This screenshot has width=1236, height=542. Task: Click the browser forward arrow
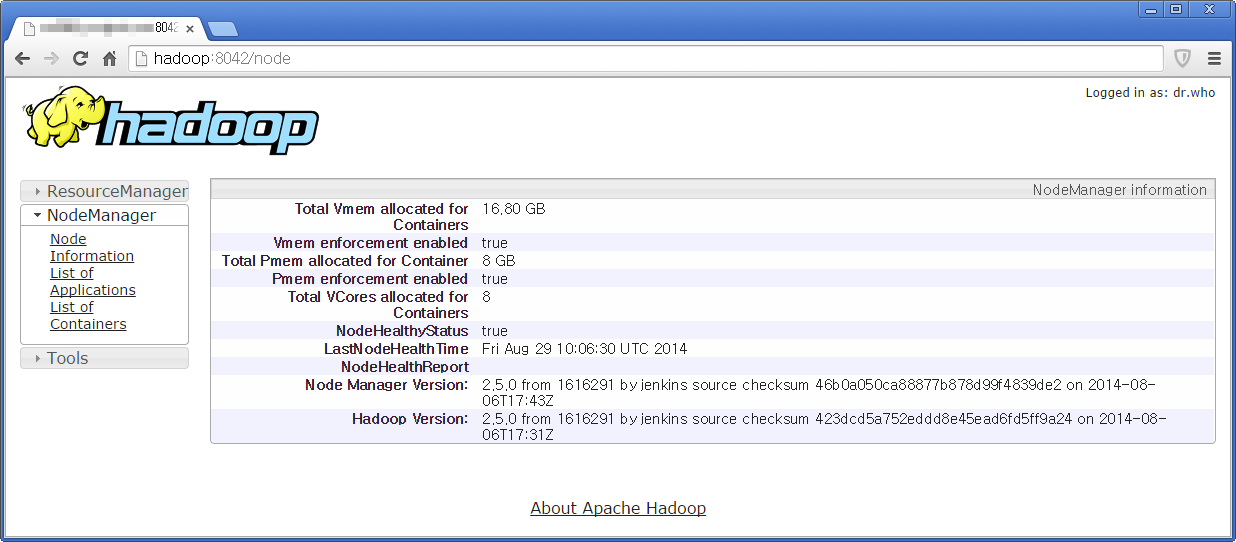tap(51, 59)
